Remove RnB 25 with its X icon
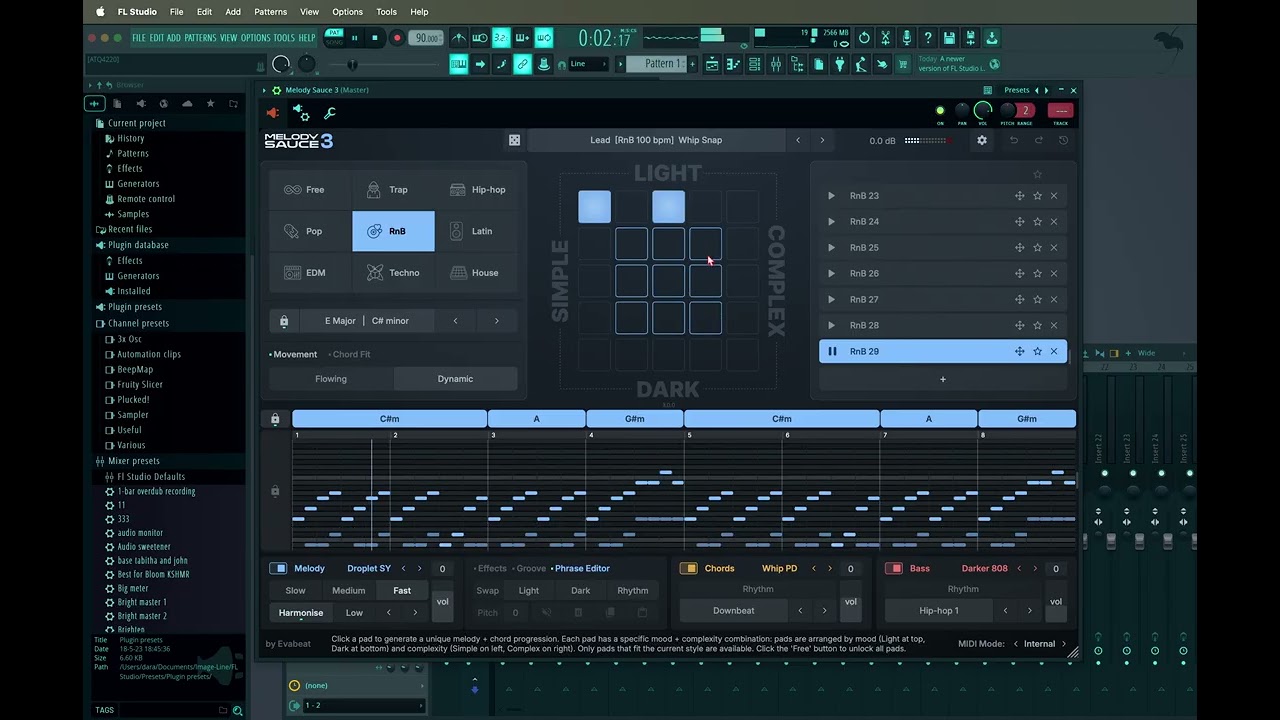This screenshot has height=720, width=1280. click(x=1054, y=248)
